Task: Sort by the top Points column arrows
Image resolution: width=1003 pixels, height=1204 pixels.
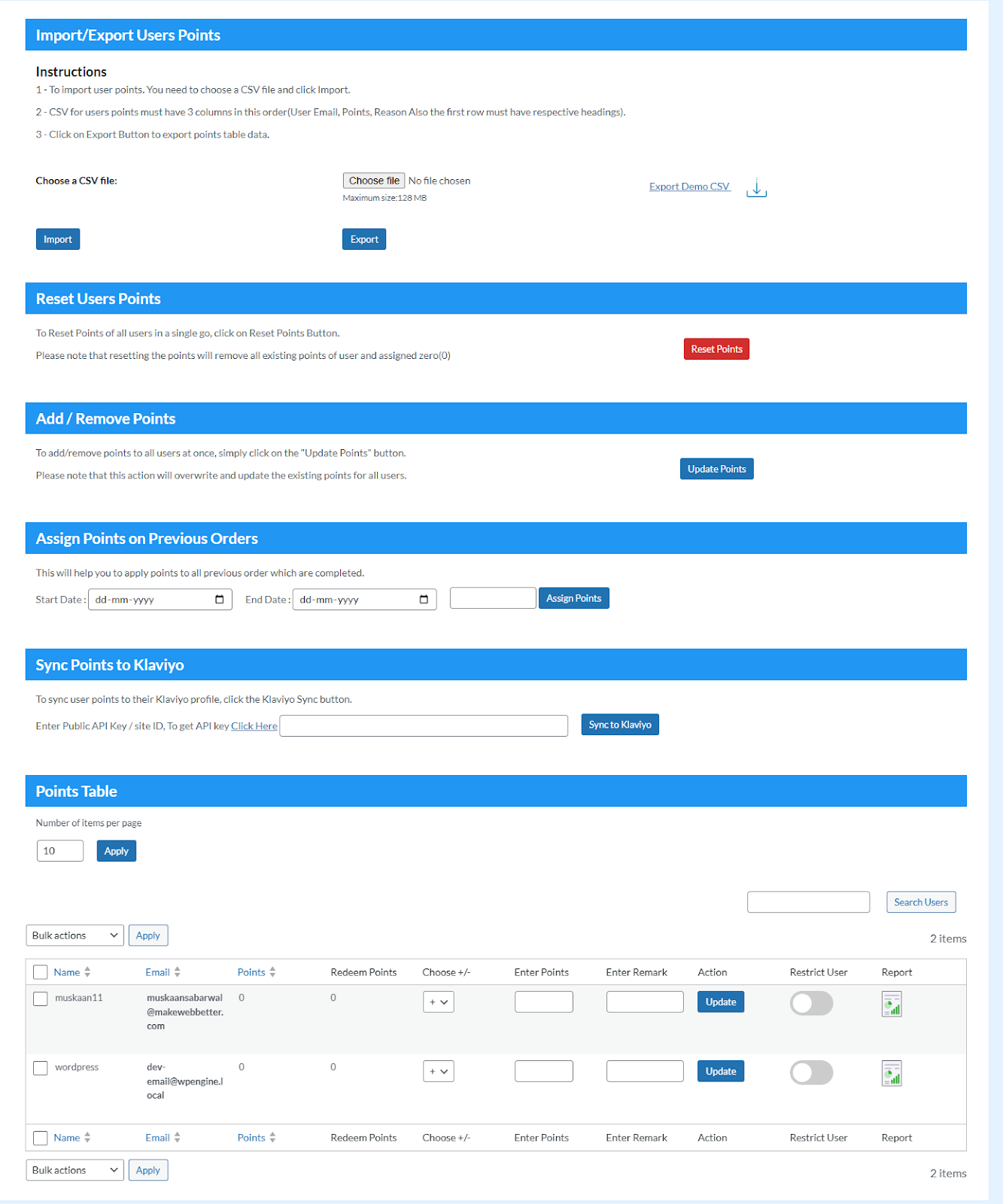Action: click(272, 972)
